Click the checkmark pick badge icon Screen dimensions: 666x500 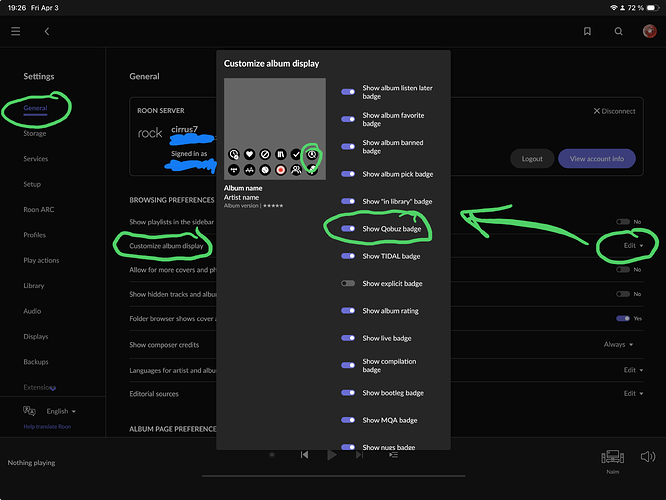296,154
